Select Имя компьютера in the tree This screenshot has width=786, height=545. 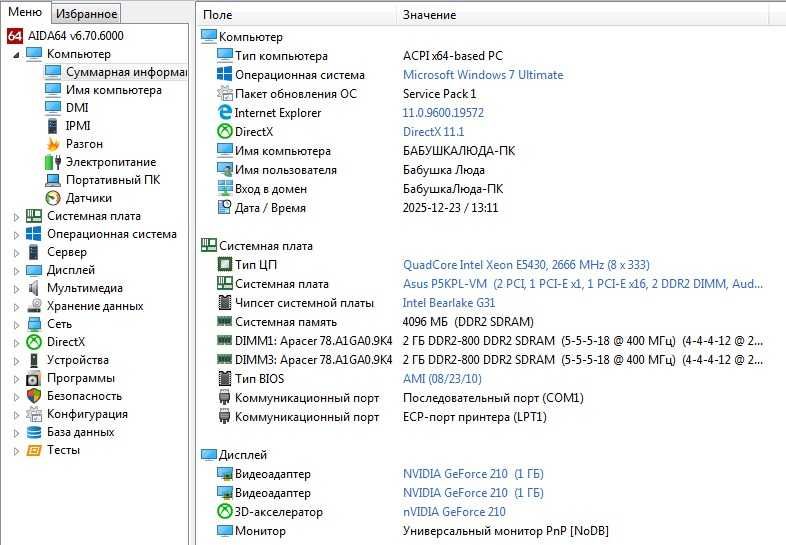pyautogui.click(x=113, y=90)
